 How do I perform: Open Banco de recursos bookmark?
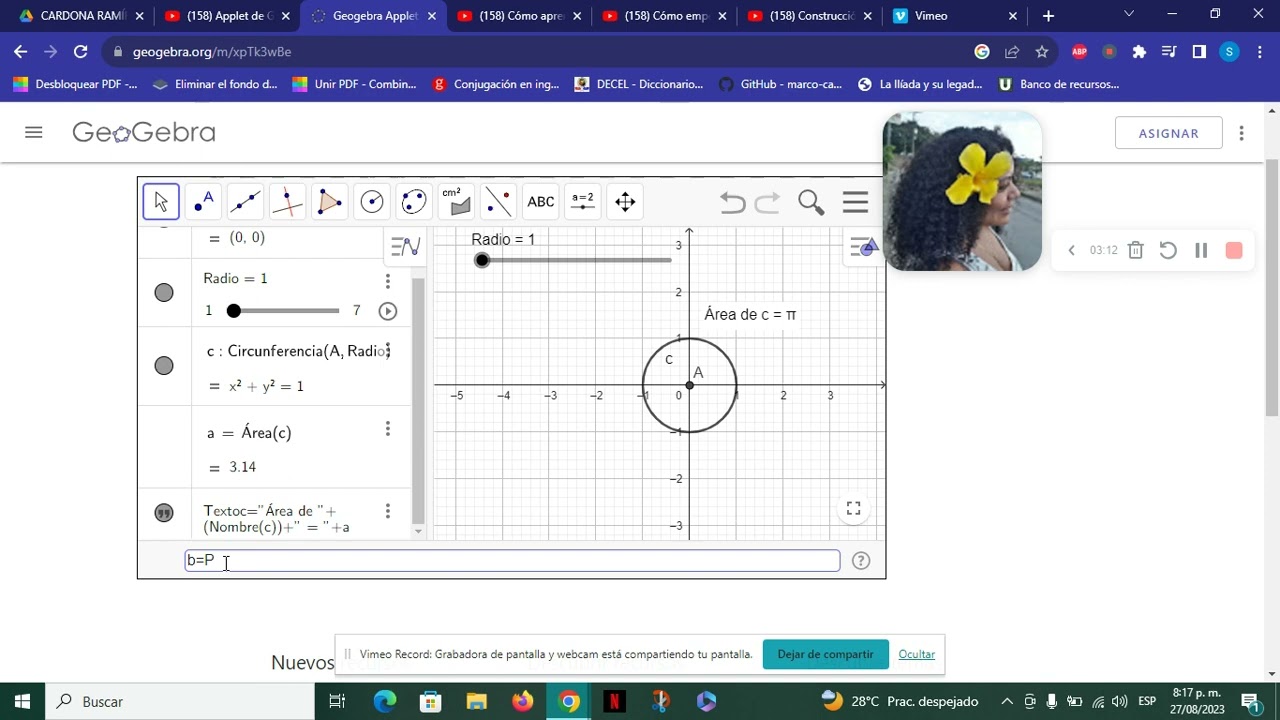click(1058, 84)
